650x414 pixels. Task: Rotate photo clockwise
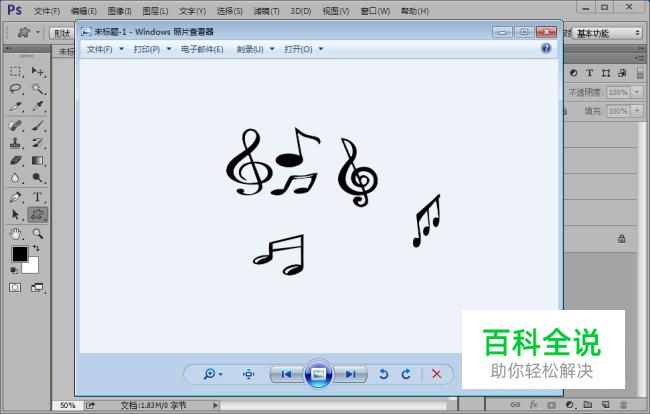pos(406,374)
